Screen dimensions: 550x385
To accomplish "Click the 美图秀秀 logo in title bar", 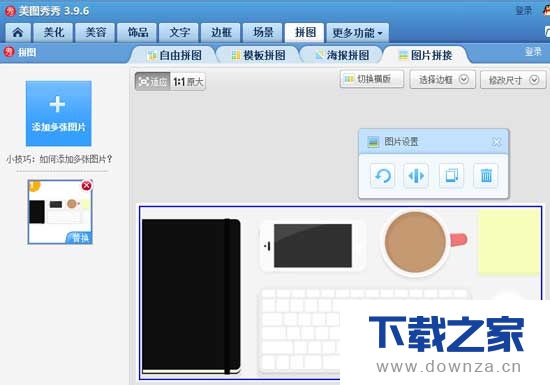I will tap(10, 11).
